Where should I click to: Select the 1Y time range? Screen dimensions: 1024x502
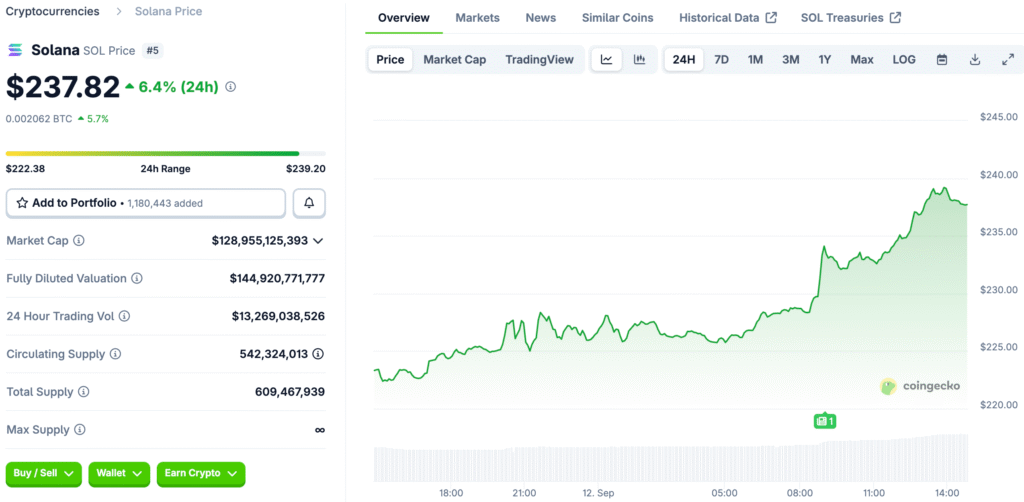point(825,60)
